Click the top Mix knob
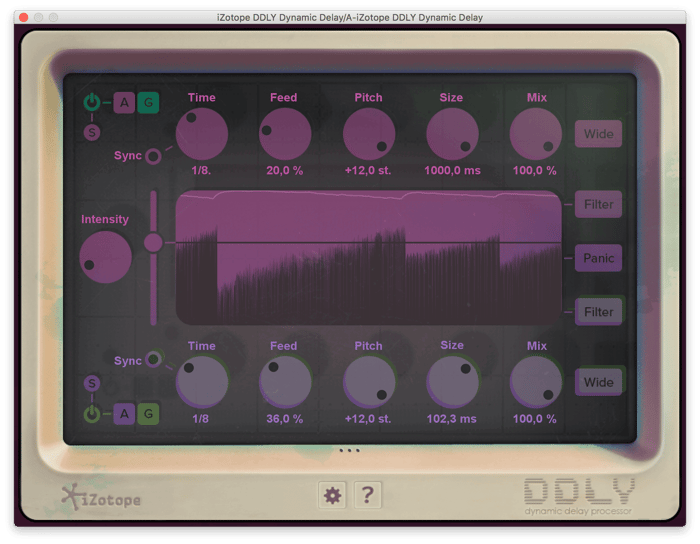Image resolution: width=700 pixels, height=544 pixels. click(536, 134)
